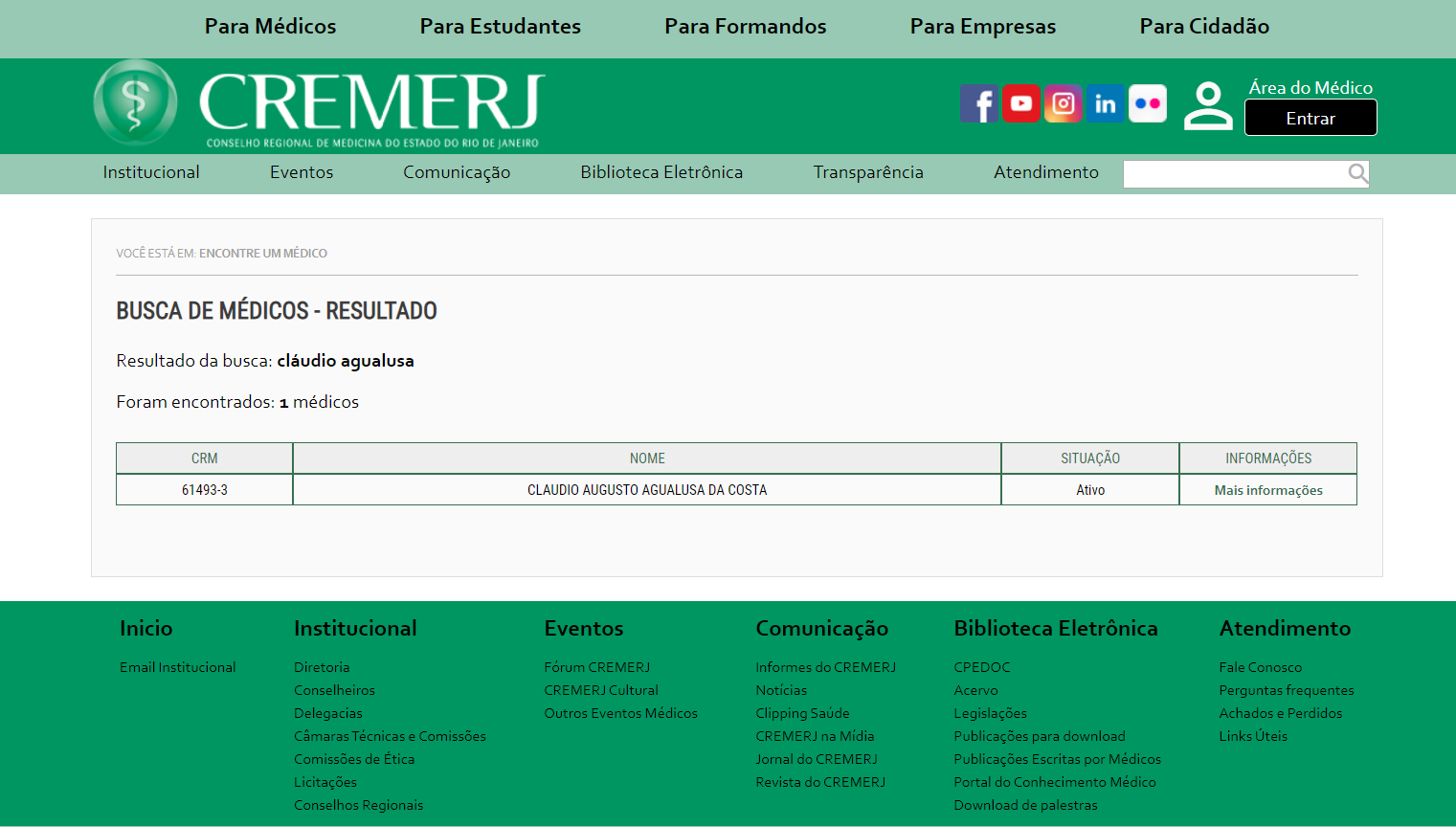Open footer Delegacias link
Screen dimensions: 1456x827
[x=328, y=713]
